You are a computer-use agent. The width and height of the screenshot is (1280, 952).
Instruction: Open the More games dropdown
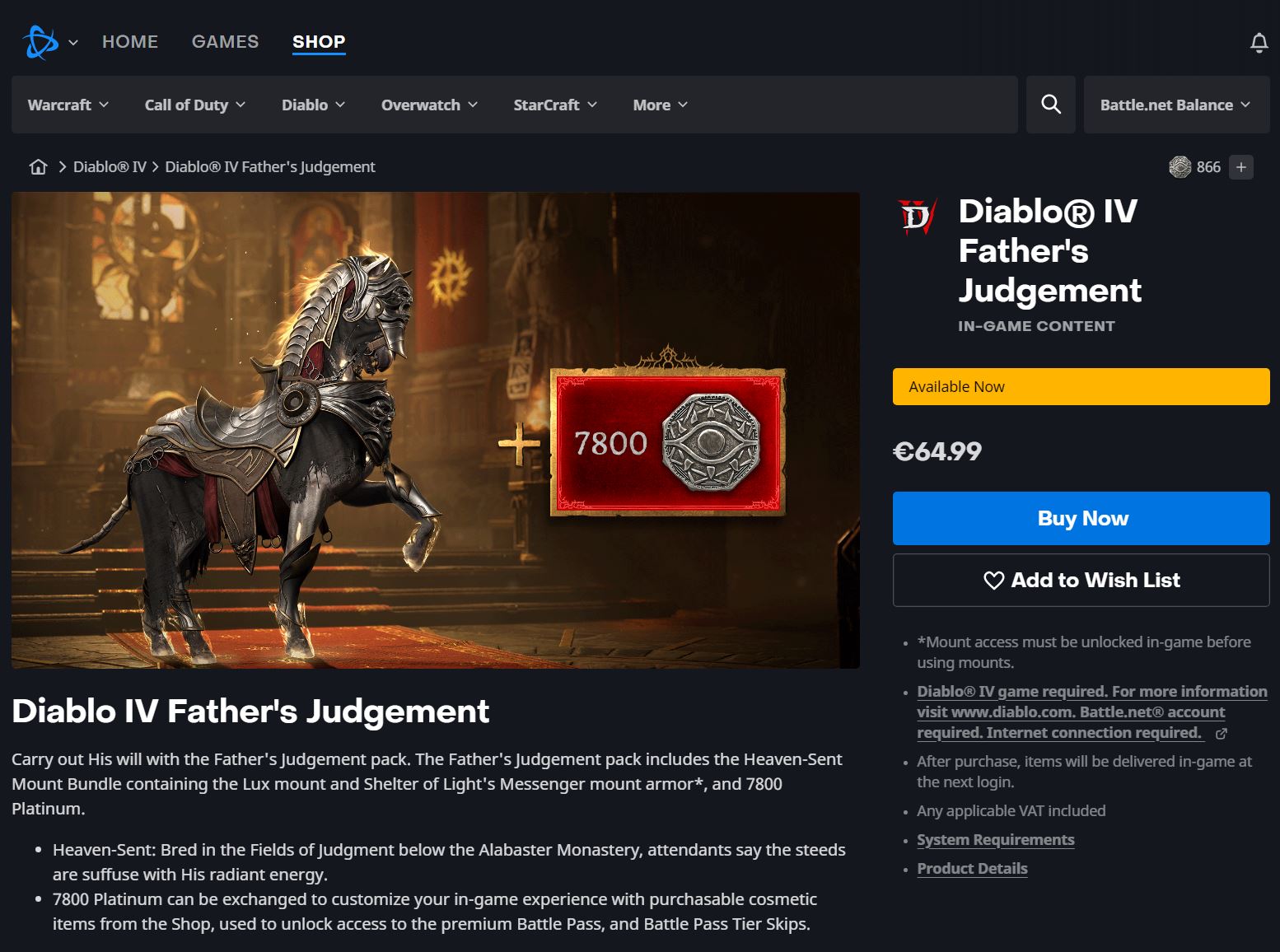coord(660,105)
